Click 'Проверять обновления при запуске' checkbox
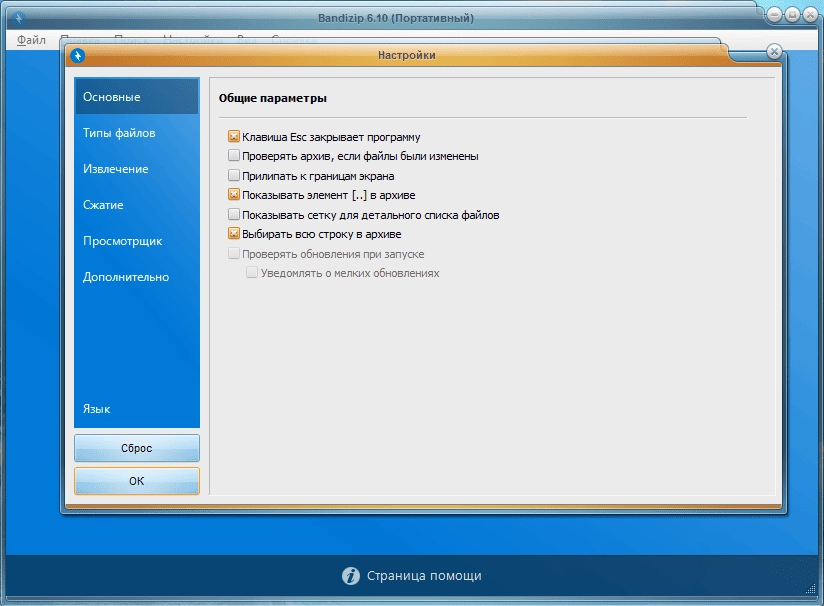 point(234,253)
